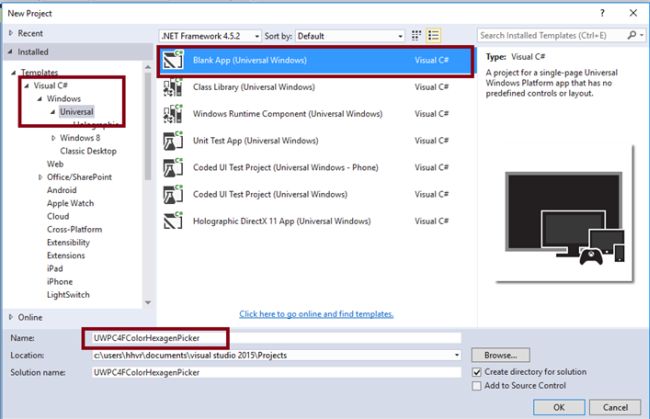Select the Cross-Platform category
The image size is (650, 419).
click(74, 229)
